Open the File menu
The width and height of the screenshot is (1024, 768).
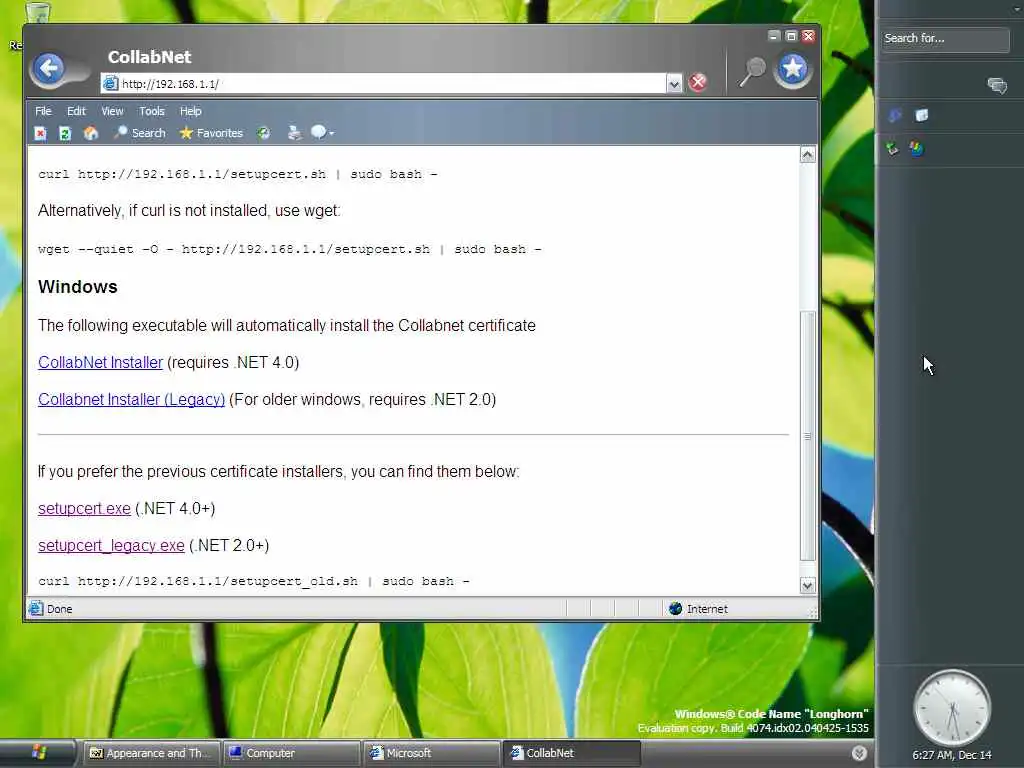[43, 111]
